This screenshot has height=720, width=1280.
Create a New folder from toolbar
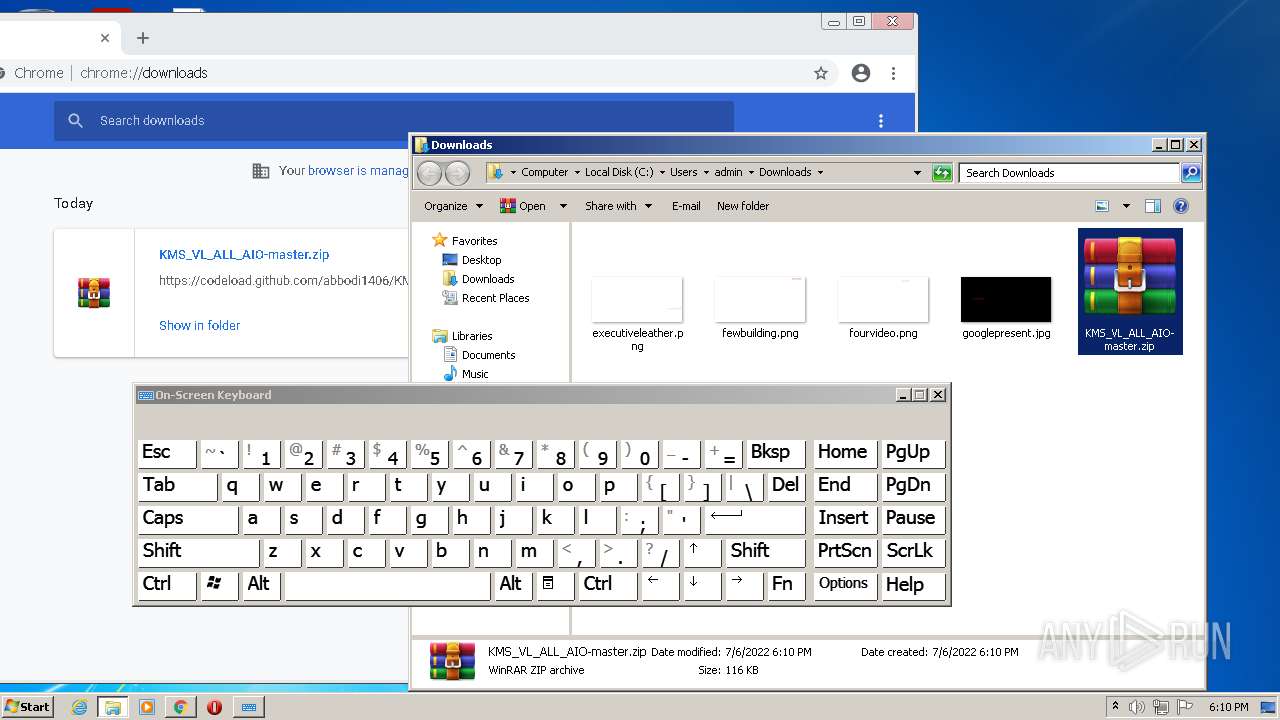pyautogui.click(x=743, y=206)
